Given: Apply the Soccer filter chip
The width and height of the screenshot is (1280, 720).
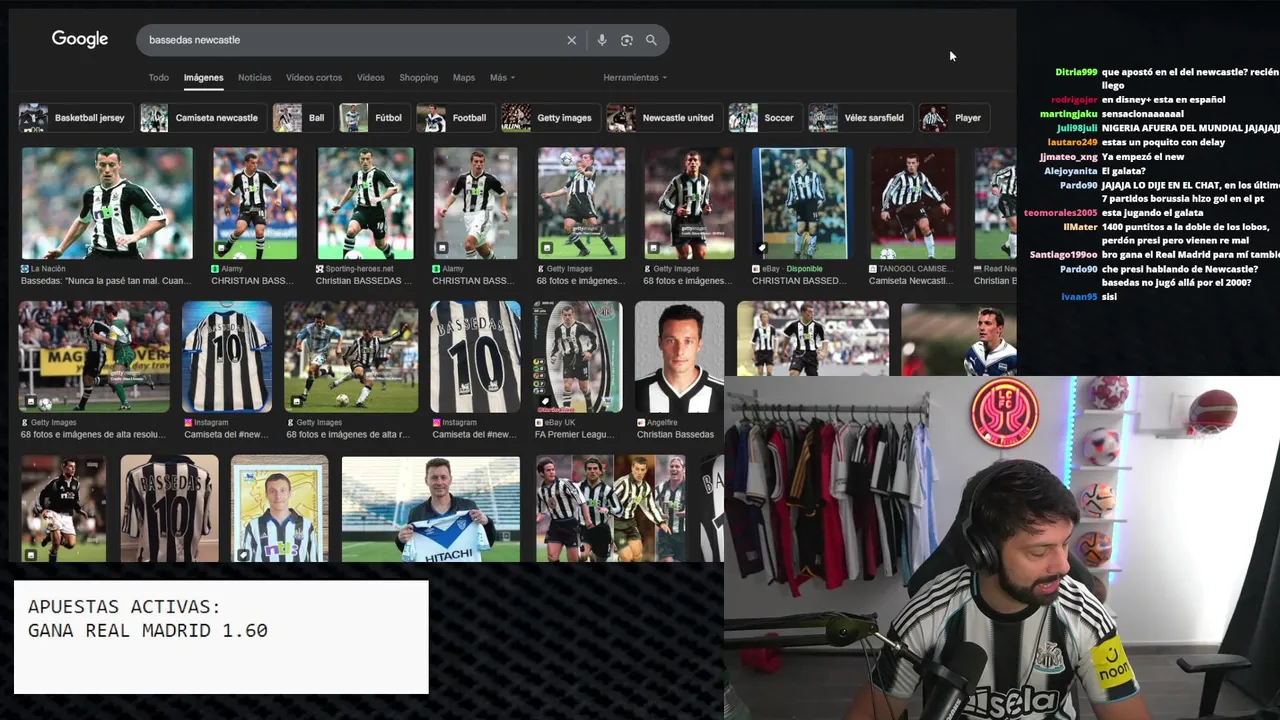Looking at the screenshot, I should (763, 118).
